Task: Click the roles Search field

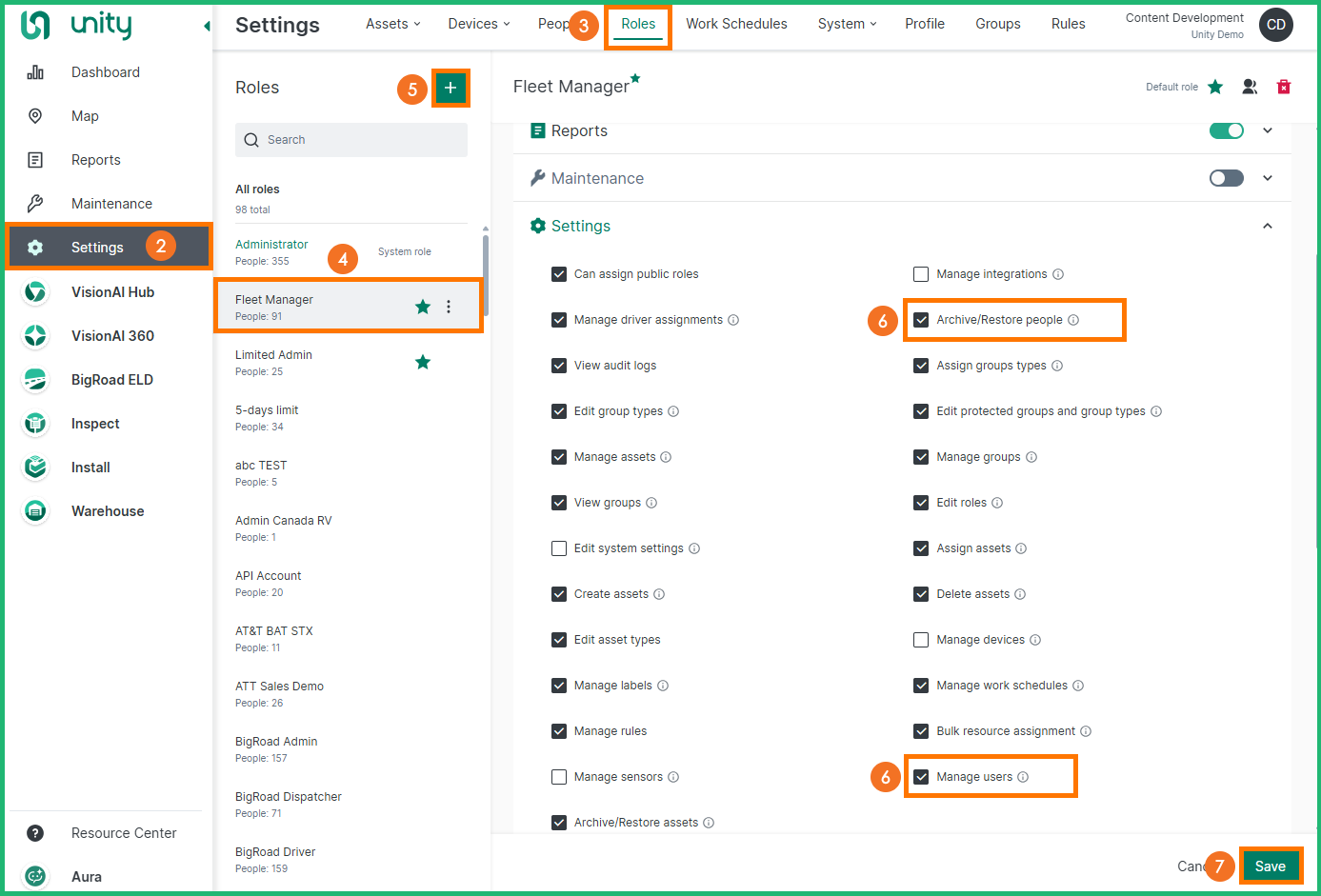Action: pos(351,140)
